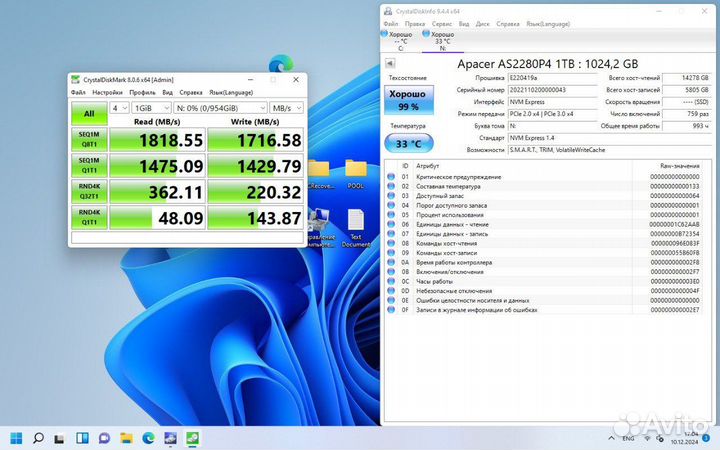720x450 pixels.
Task: Click the status orb for Единицы данных - чтение
Action: (391, 224)
